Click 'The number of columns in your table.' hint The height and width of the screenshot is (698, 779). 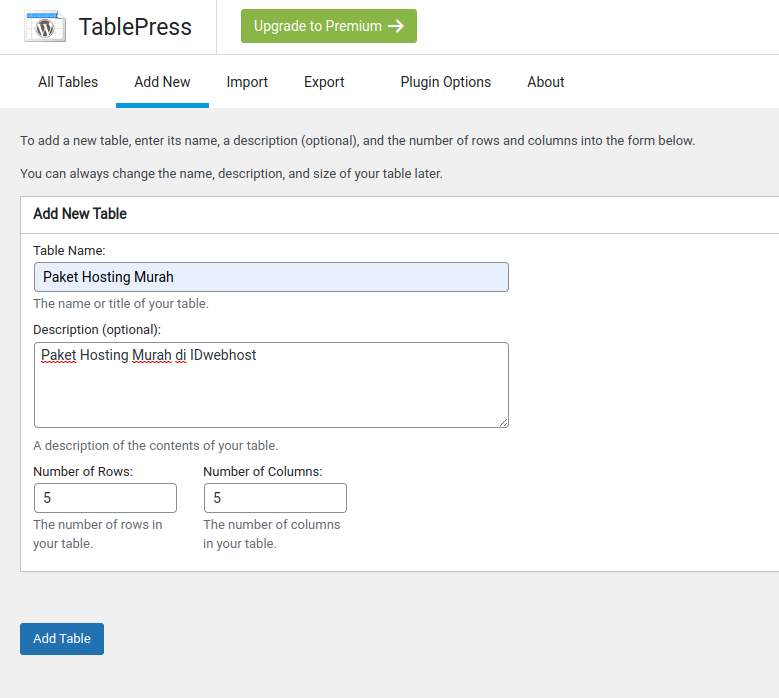[x=272, y=534]
